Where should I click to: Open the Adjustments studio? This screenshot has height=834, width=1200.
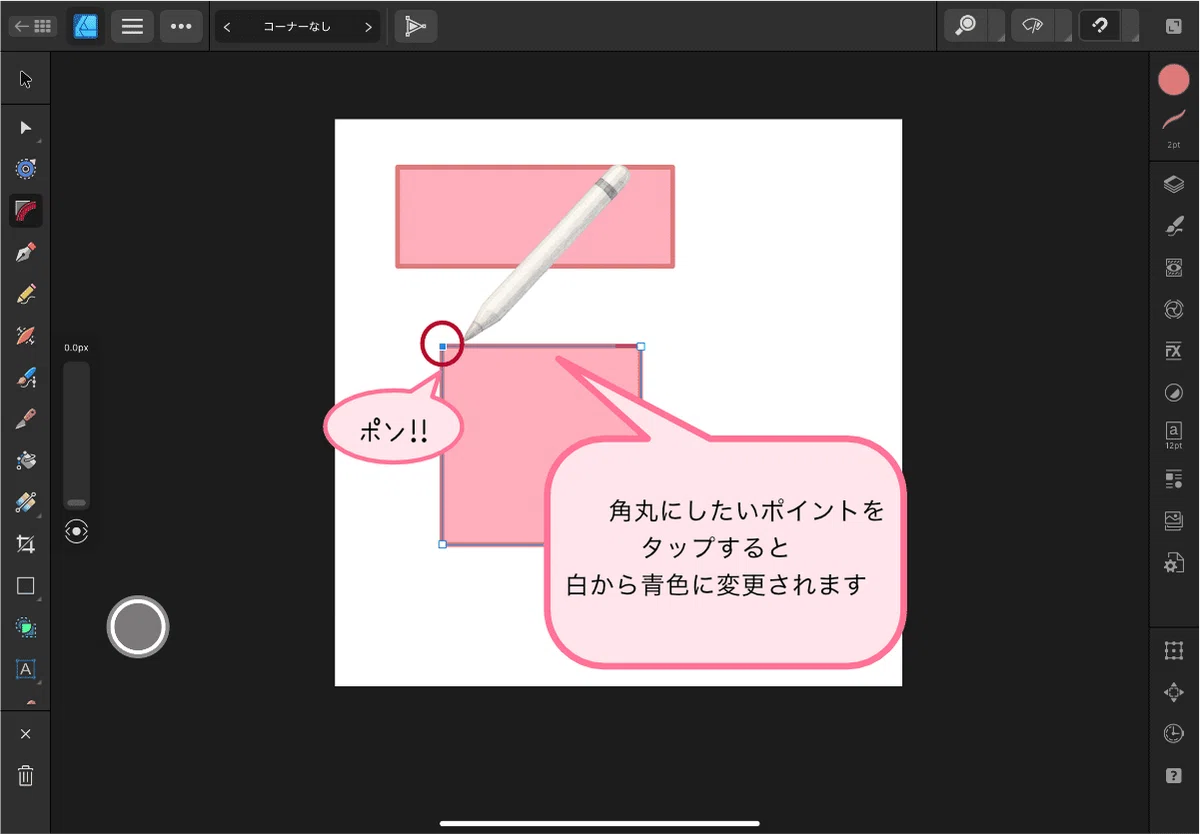(x=1174, y=393)
